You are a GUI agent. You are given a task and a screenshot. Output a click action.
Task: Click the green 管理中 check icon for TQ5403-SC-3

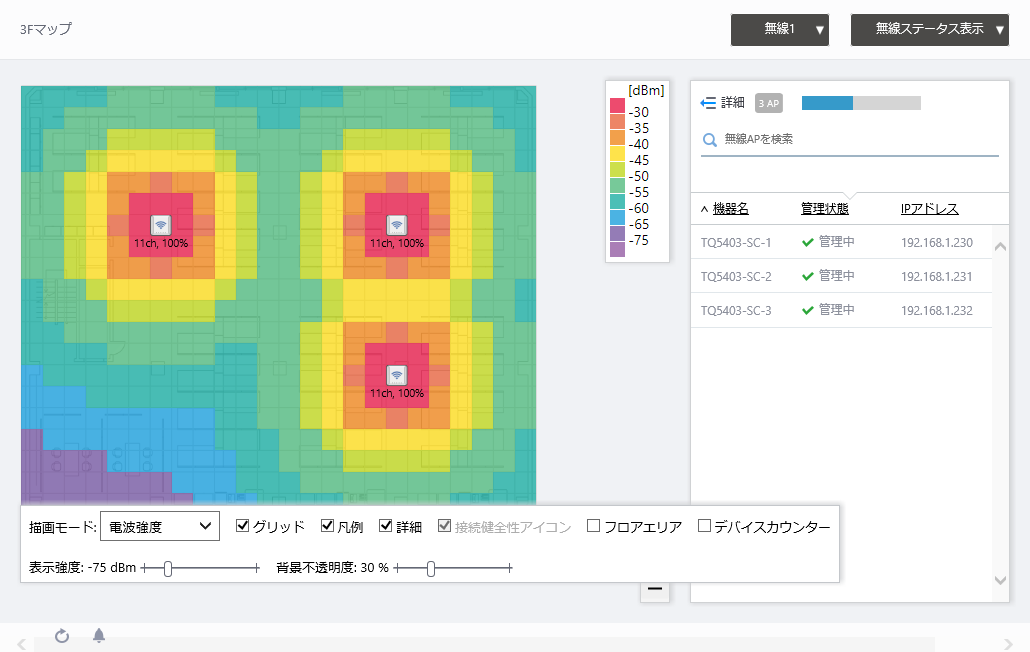(807, 311)
